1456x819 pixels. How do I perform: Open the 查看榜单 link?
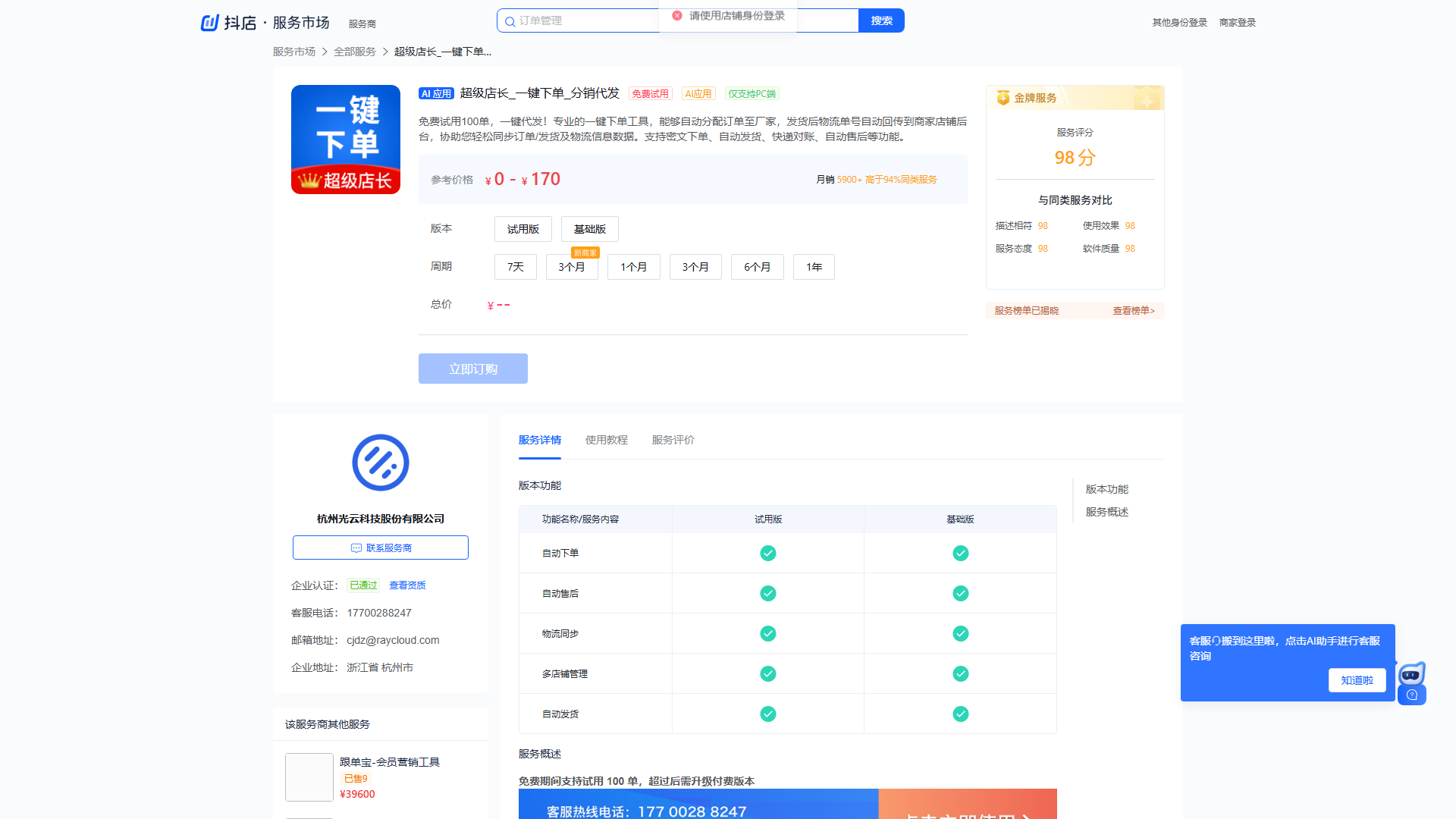[1134, 311]
